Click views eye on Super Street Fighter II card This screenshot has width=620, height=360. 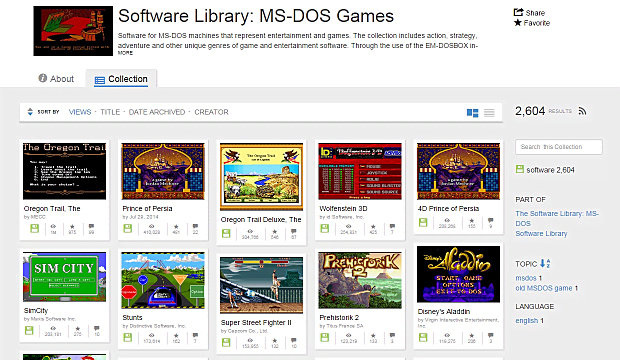[250, 340]
